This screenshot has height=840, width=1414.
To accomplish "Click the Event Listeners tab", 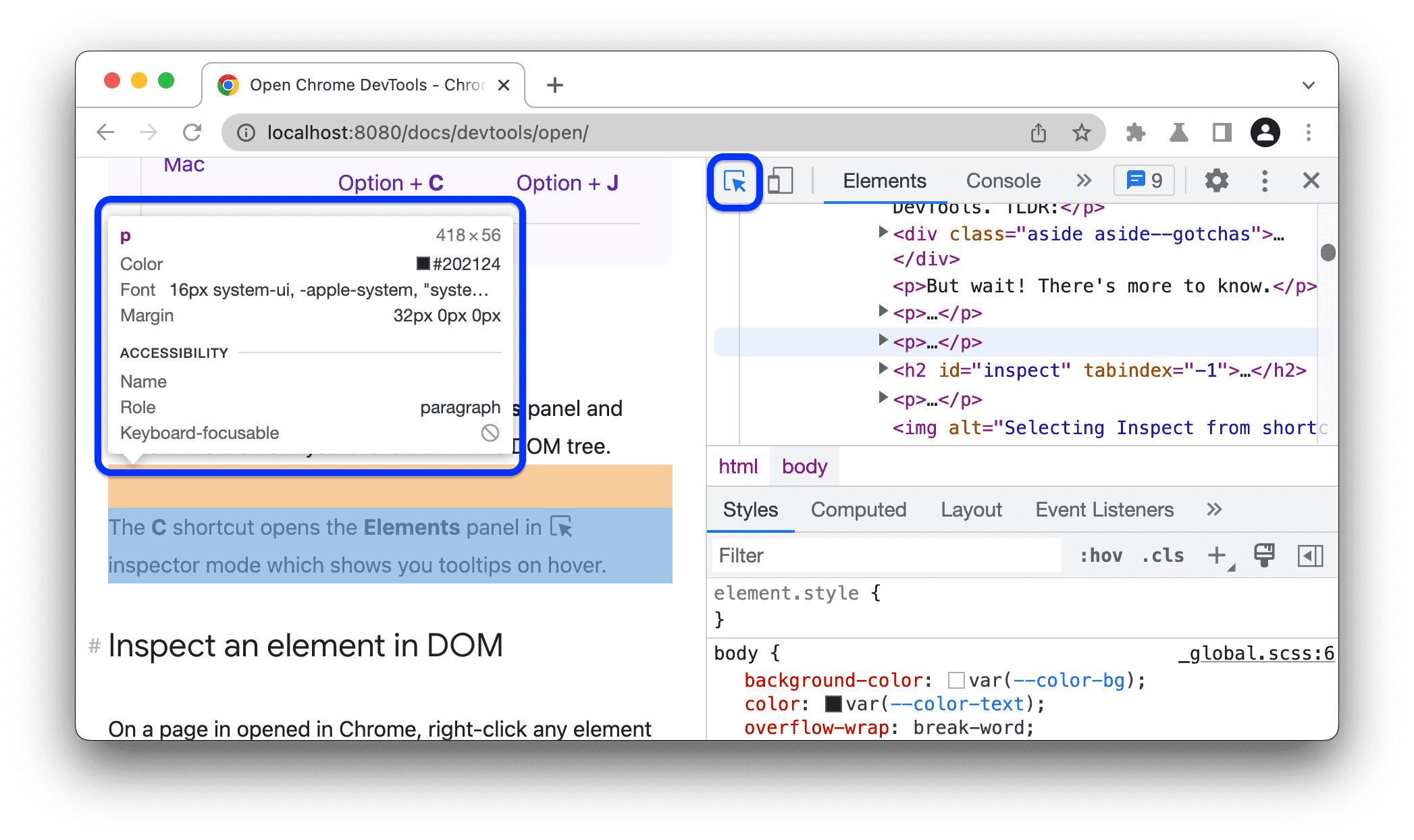I will pyautogui.click(x=1105, y=510).
